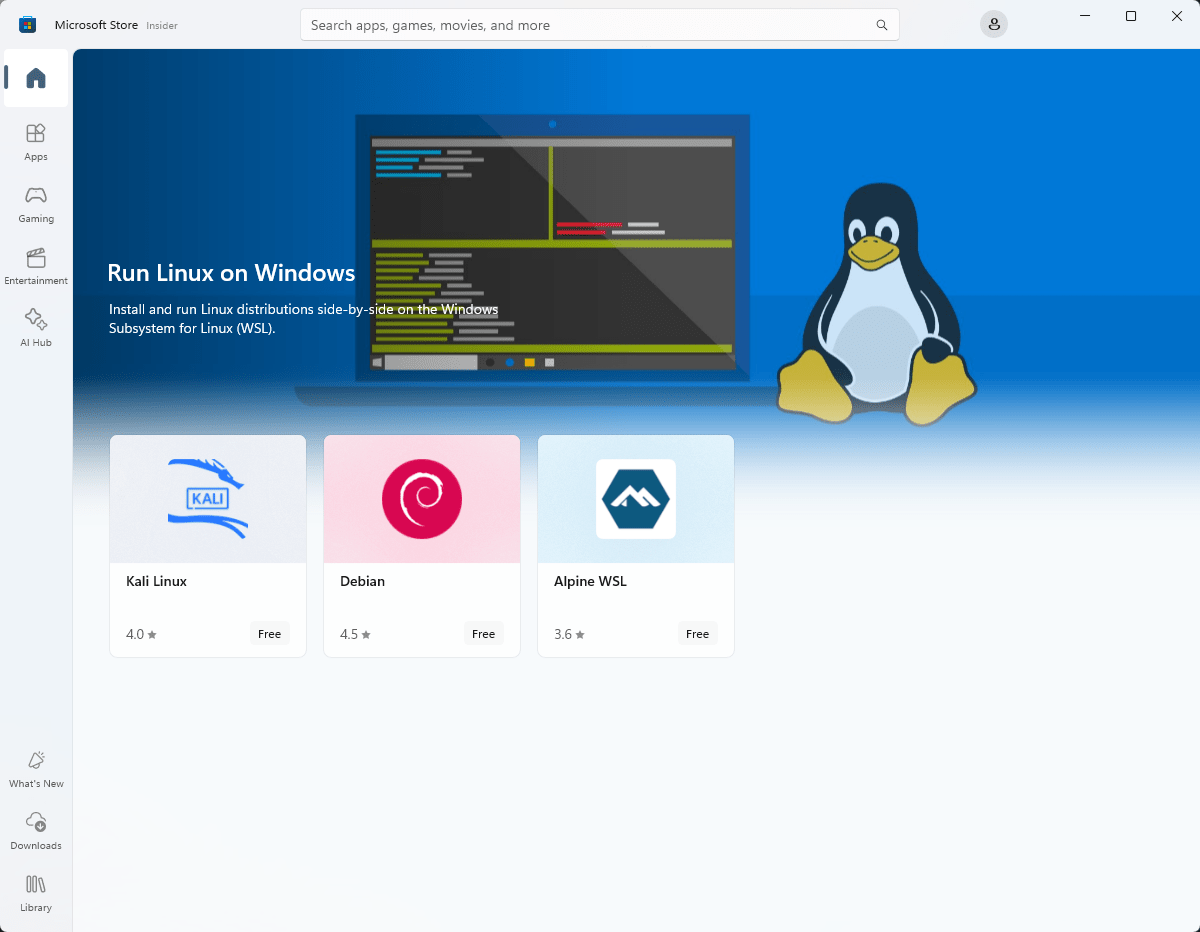Click the Insider label next to Microsoft Store
This screenshot has width=1200, height=932.
[162, 26]
